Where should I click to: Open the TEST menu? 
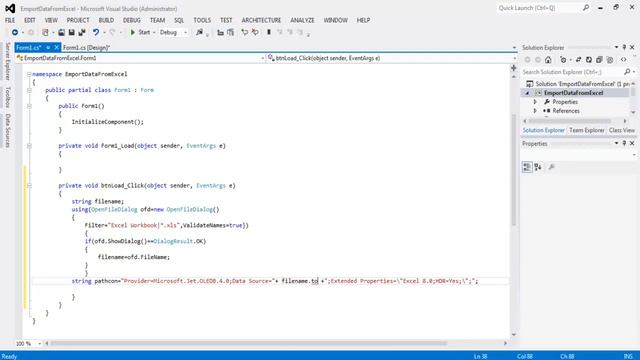tap(226, 20)
